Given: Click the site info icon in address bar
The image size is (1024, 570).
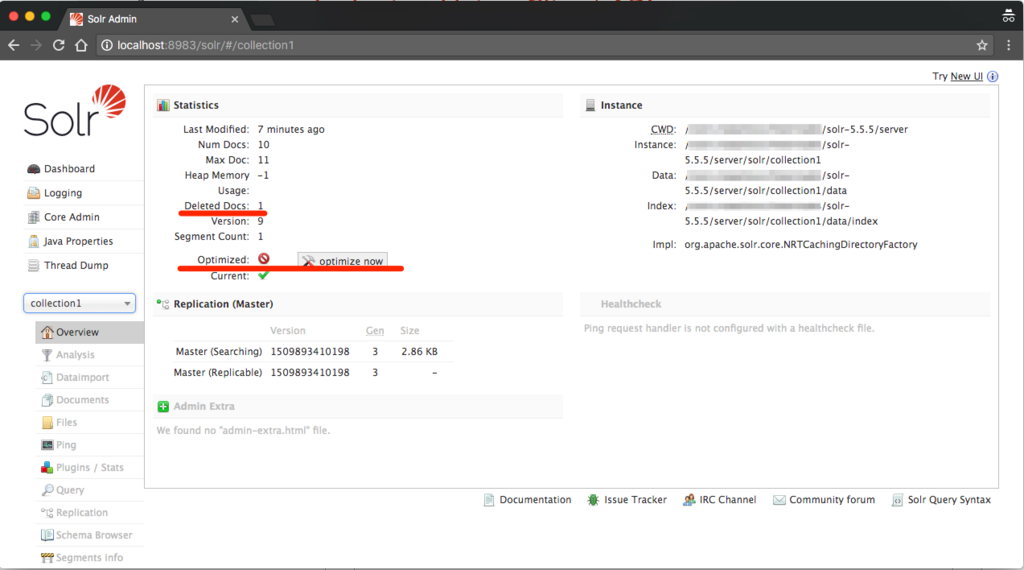Looking at the screenshot, I should click(x=107, y=45).
